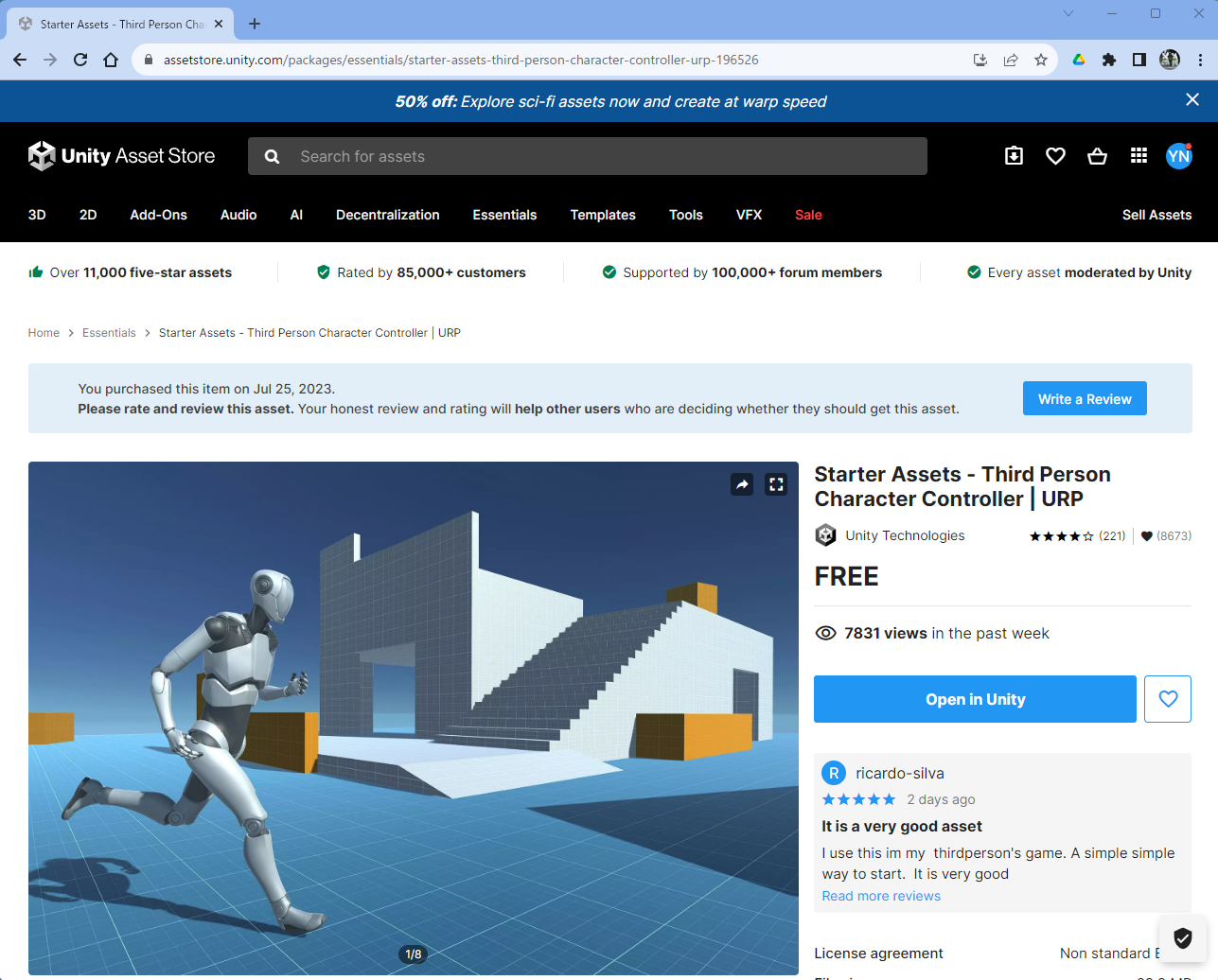Screen dimensions: 1218x980
Task: Open the Chrome three-dot menu
Action: pyautogui.click(x=1200, y=60)
